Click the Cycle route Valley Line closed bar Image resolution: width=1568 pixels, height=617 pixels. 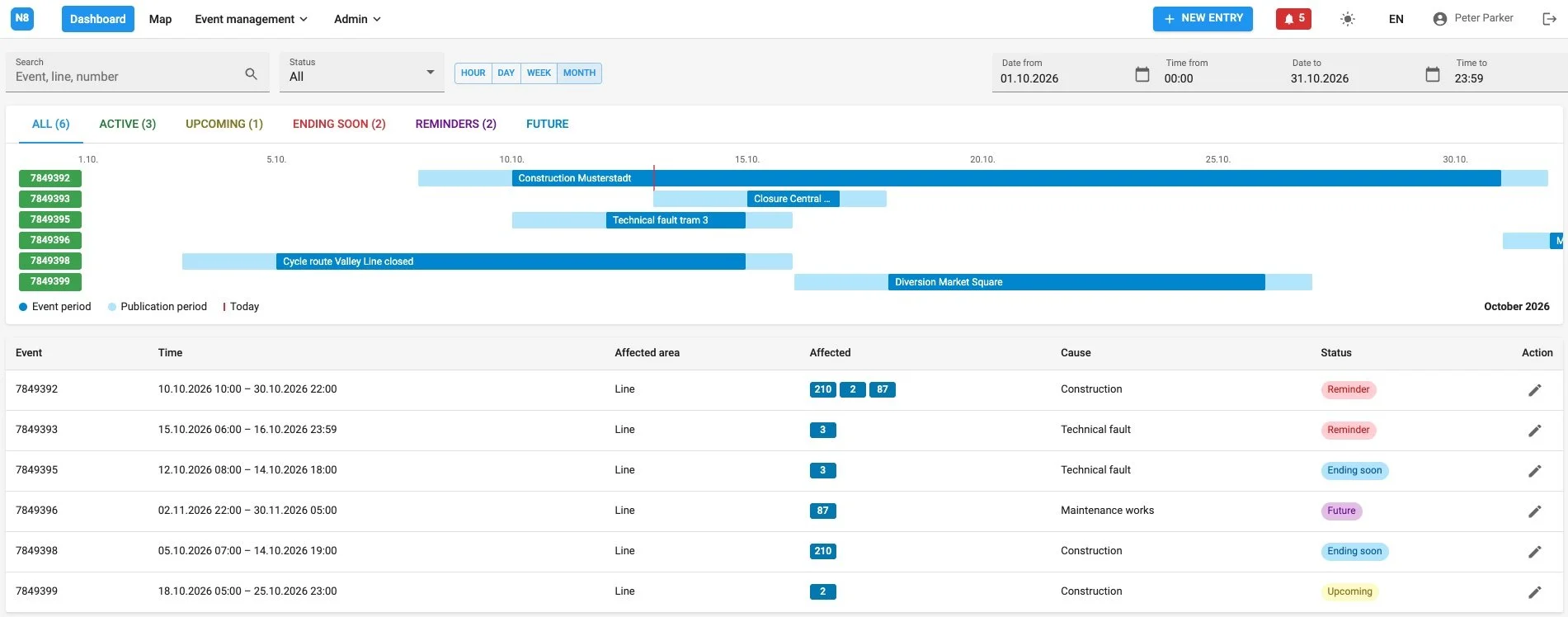pyautogui.click(x=511, y=261)
